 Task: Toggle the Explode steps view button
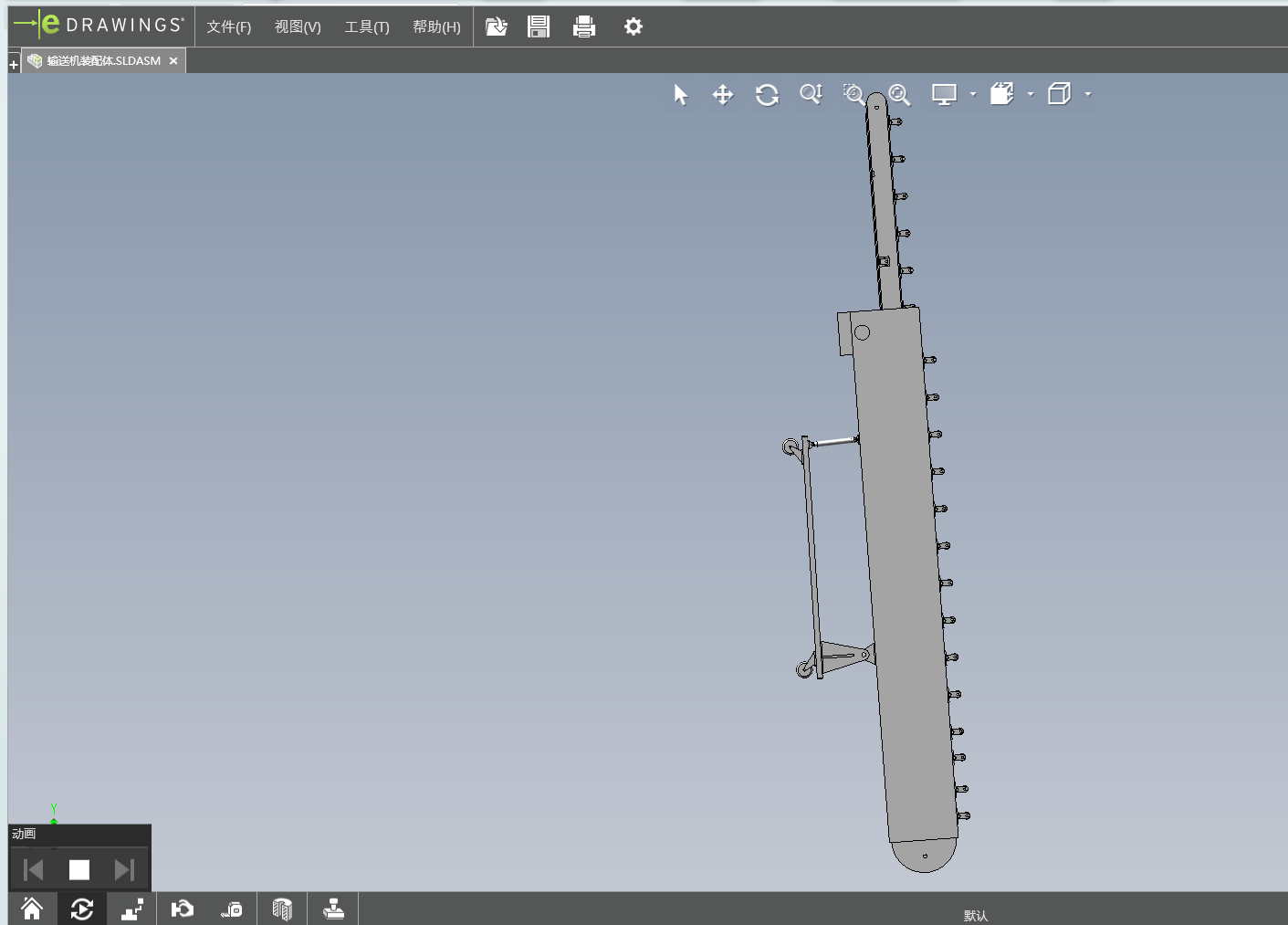[x=132, y=909]
